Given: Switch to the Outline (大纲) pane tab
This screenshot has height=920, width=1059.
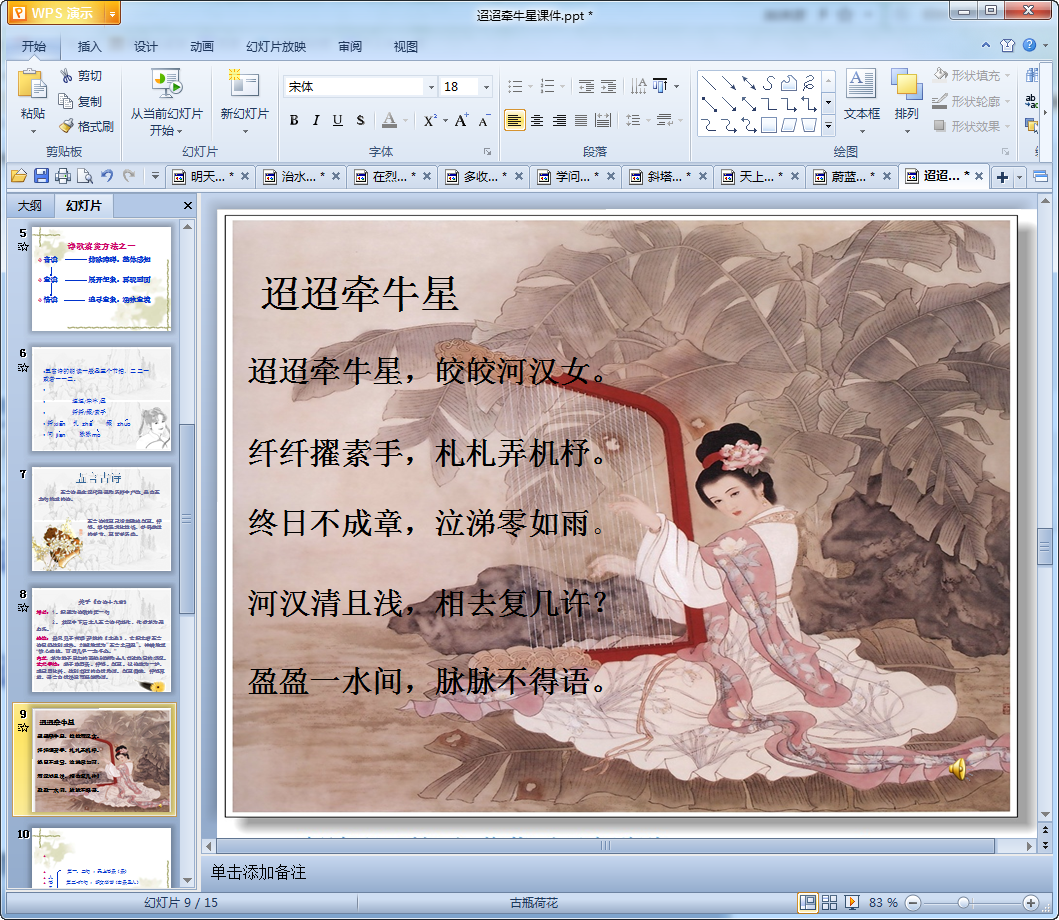Looking at the screenshot, I should point(30,205).
